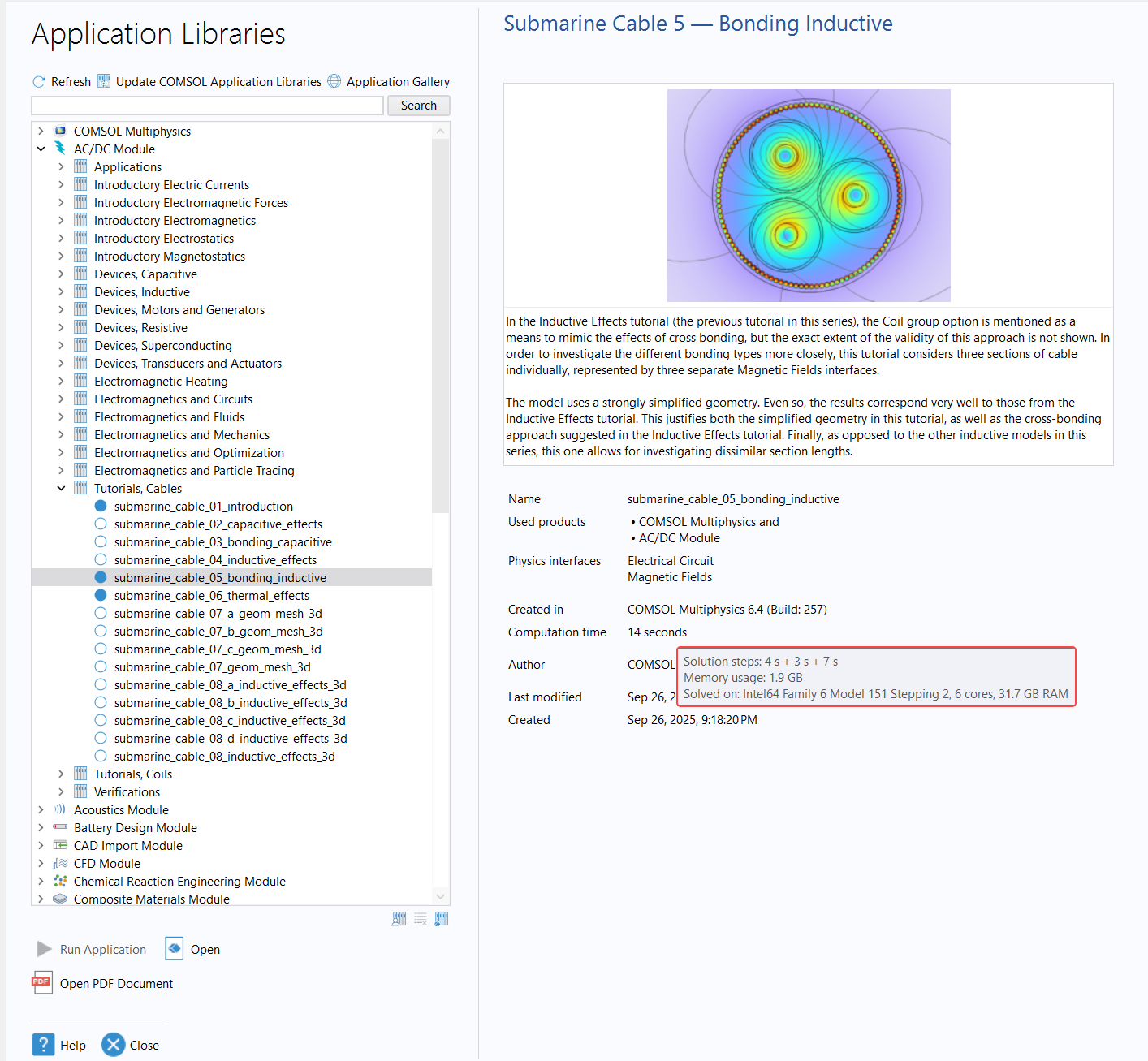Select submarine_cable_08_d_inductive_effects_3d circle marker
This screenshot has height=1061, width=1148.
point(101,738)
